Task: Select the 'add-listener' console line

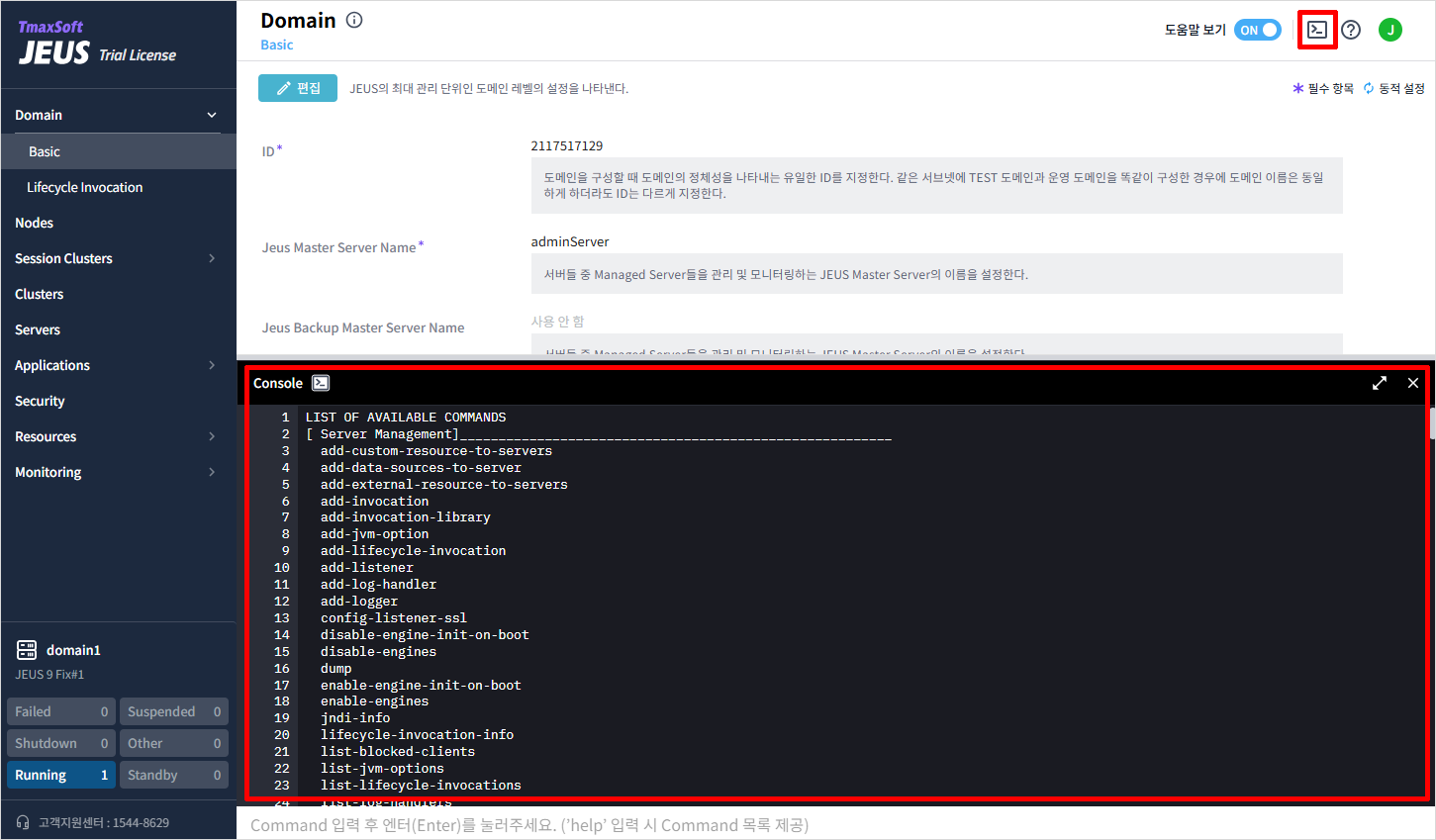Action: click(367, 568)
